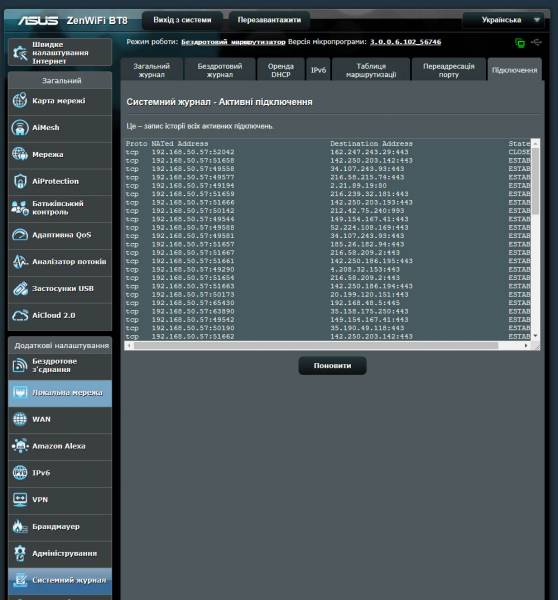Screen dimensions: 558x600
Task: Click Перезавантажити button
Action: (269, 20)
